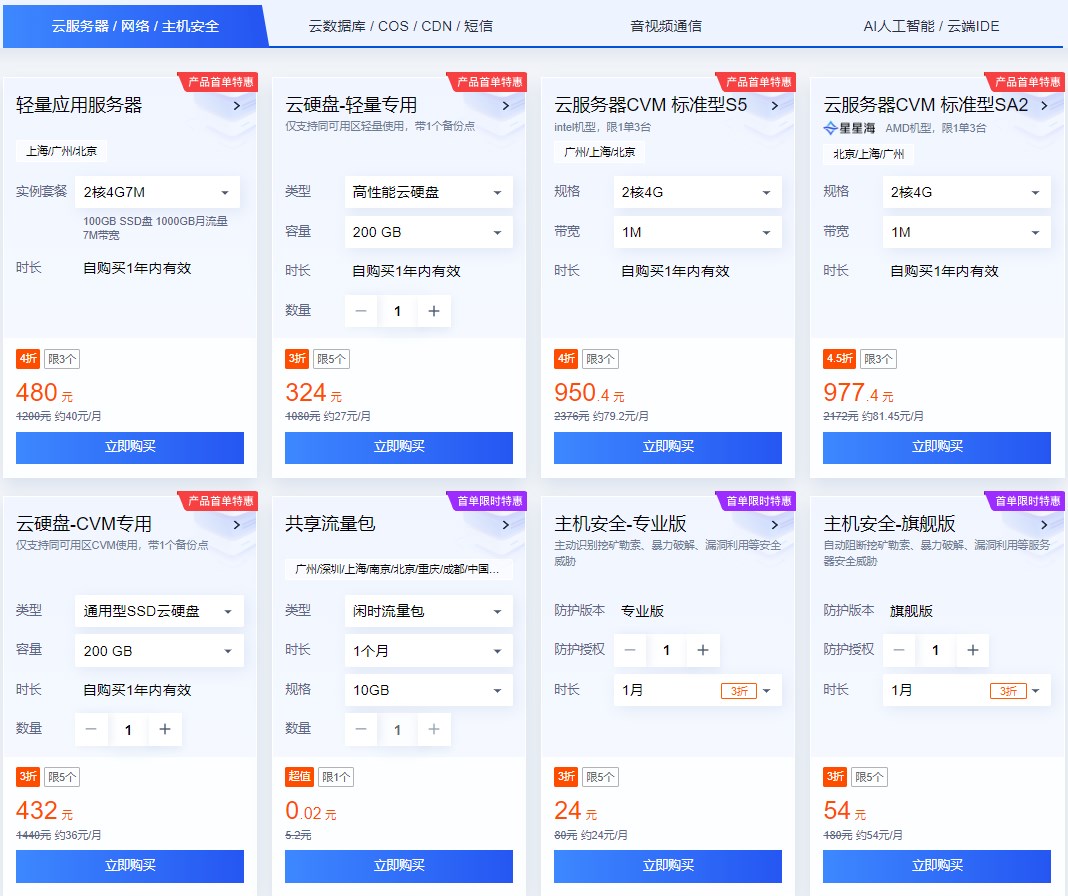
Task: Click the arrow icon beside 云硬盘-轻量专用 title
Action: 506,104
